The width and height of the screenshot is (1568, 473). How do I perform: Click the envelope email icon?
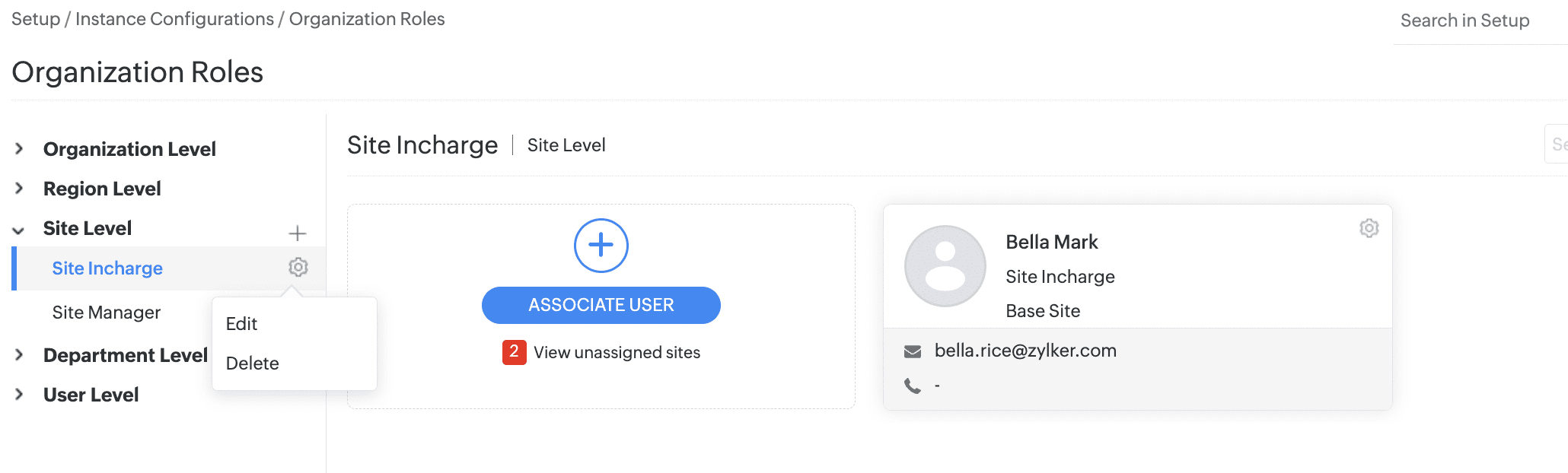click(x=912, y=351)
